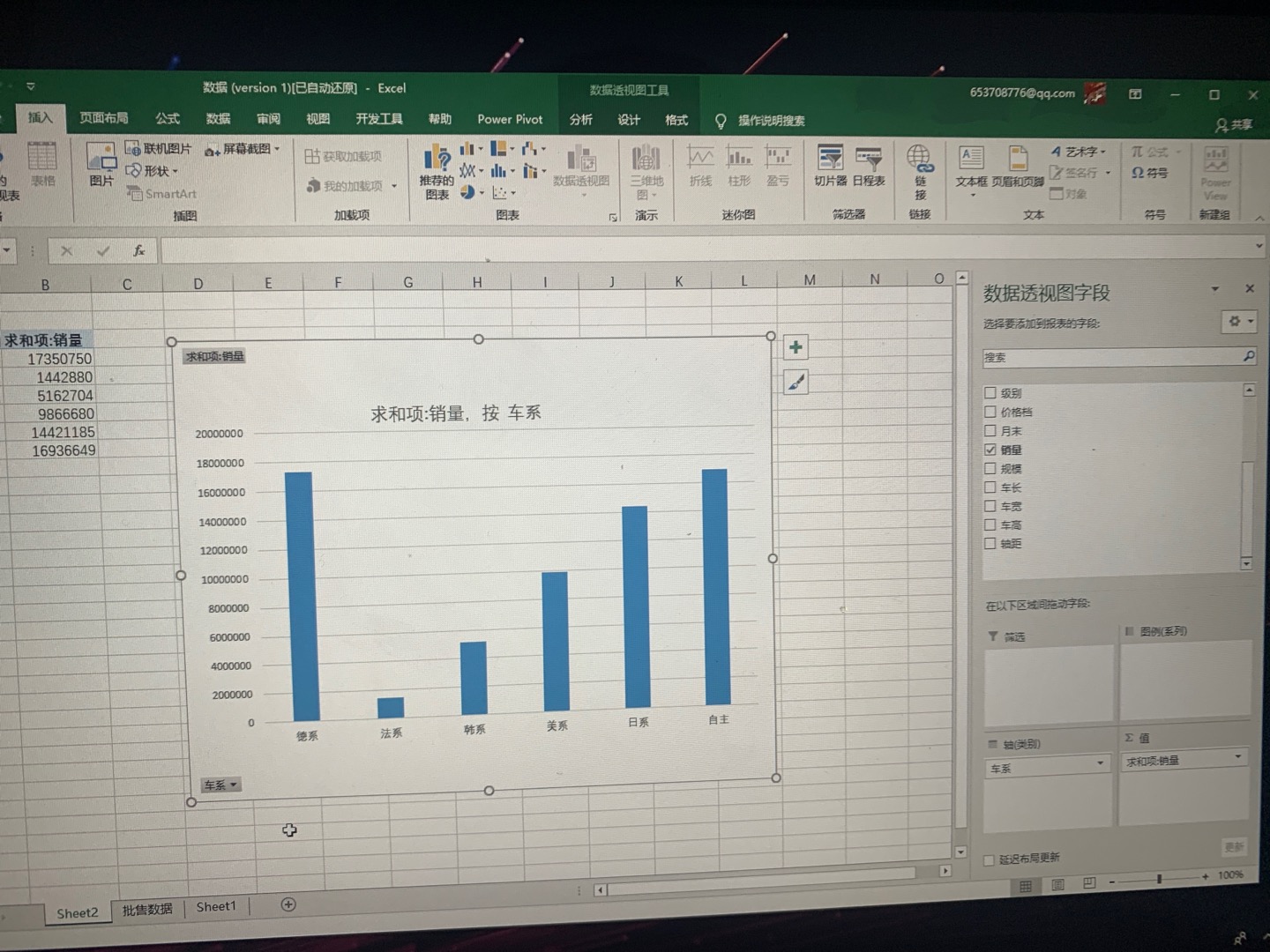Click the Power View icon
Image resolution: width=1270 pixels, height=952 pixels.
click(1215, 173)
